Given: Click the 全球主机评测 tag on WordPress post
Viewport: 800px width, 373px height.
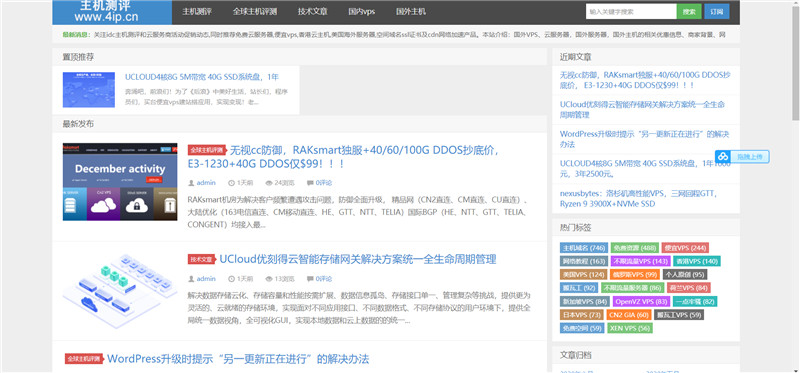Looking at the screenshot, I should [84, 359].
